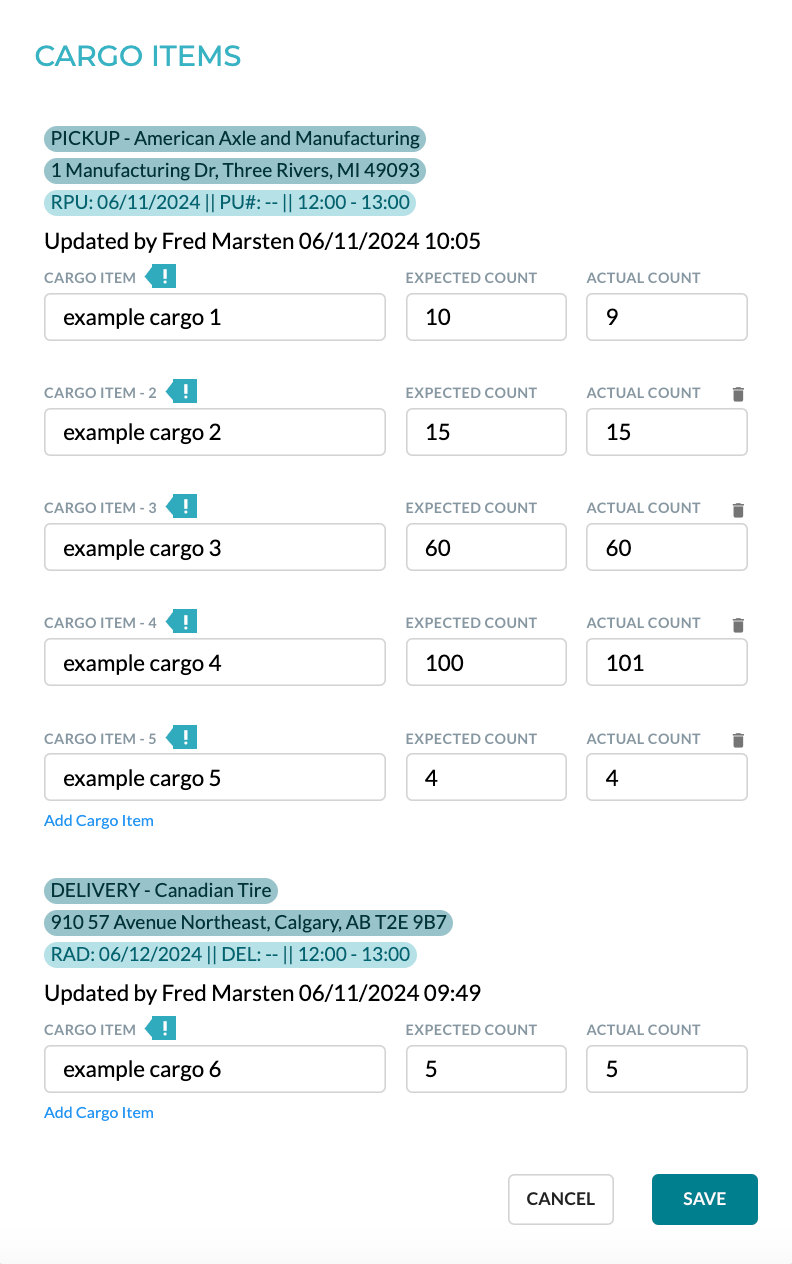Click the alert flag next to Cargo Item - 3
Viewport: 792px width, 1264px height.
pos(182,506)
